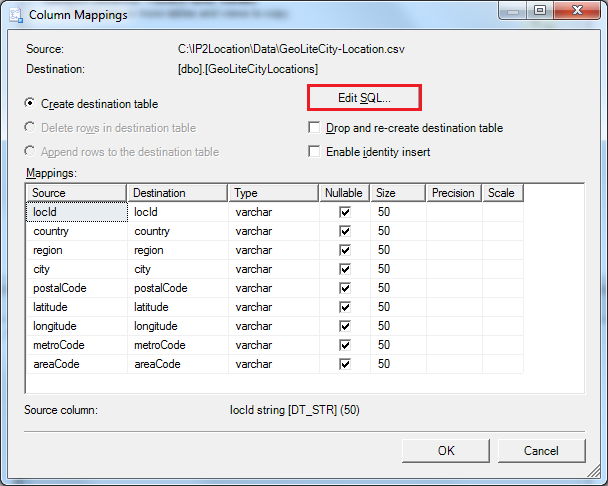Screen dimensions: 608x486
Task: Click the Size column header
Action: point(398,193)
